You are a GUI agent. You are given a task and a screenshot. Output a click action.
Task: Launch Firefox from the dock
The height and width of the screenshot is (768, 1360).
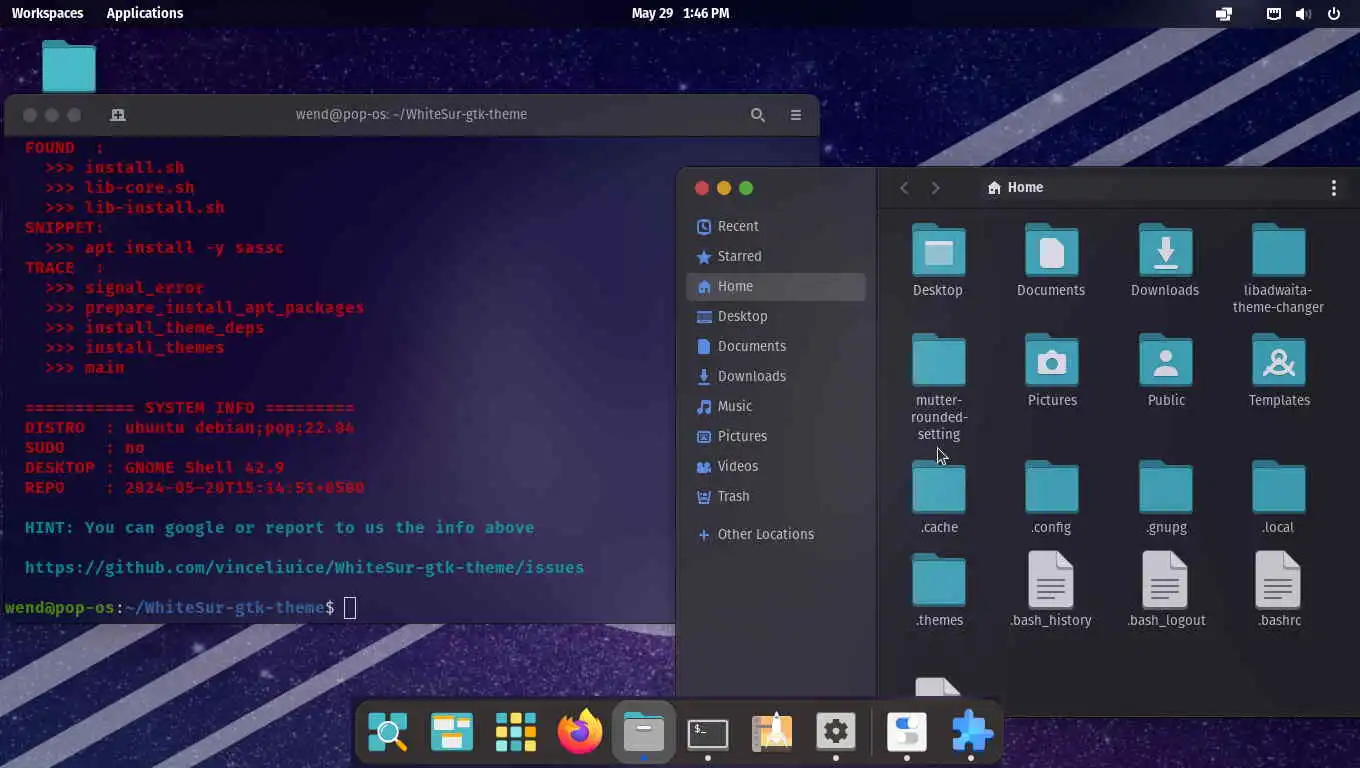[580, 733]
